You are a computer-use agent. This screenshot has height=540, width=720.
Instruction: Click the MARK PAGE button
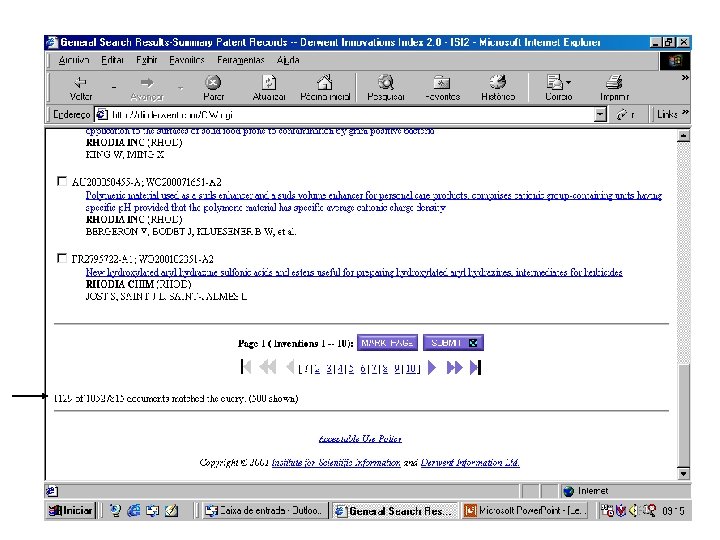pyautogui.click(x=387, y=343)
